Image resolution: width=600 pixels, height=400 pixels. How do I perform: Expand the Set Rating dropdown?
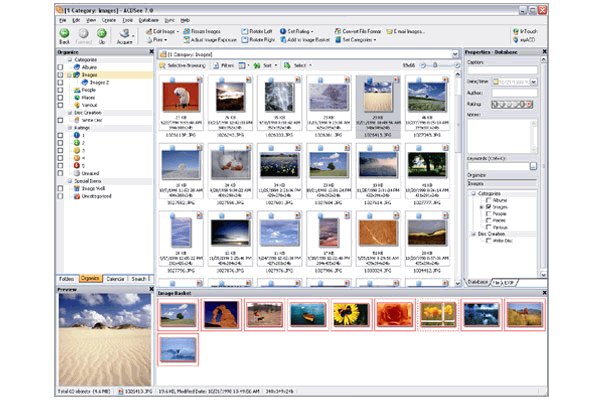(x=313, y=31)
